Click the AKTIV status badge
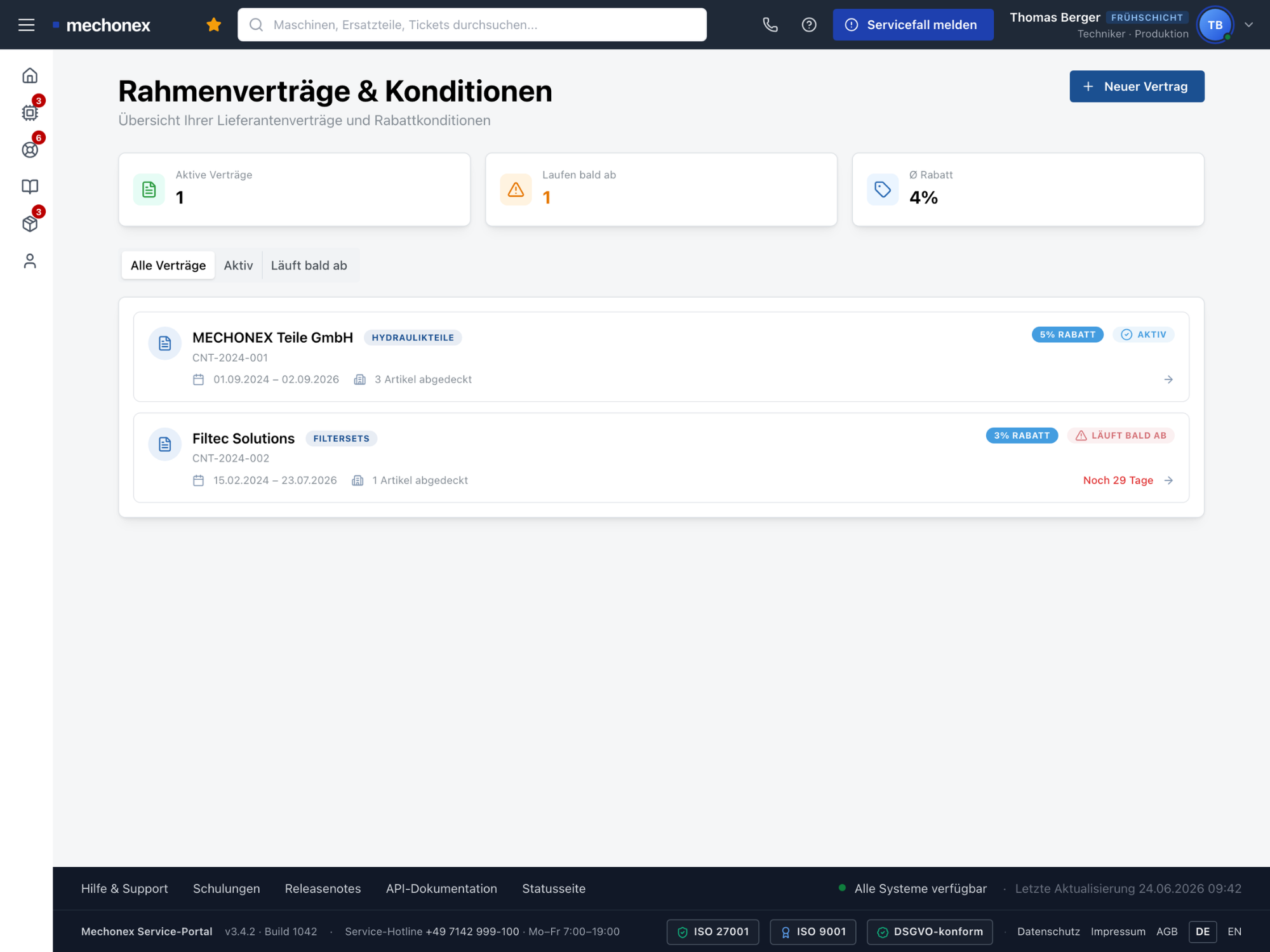 pos(1143,334)
